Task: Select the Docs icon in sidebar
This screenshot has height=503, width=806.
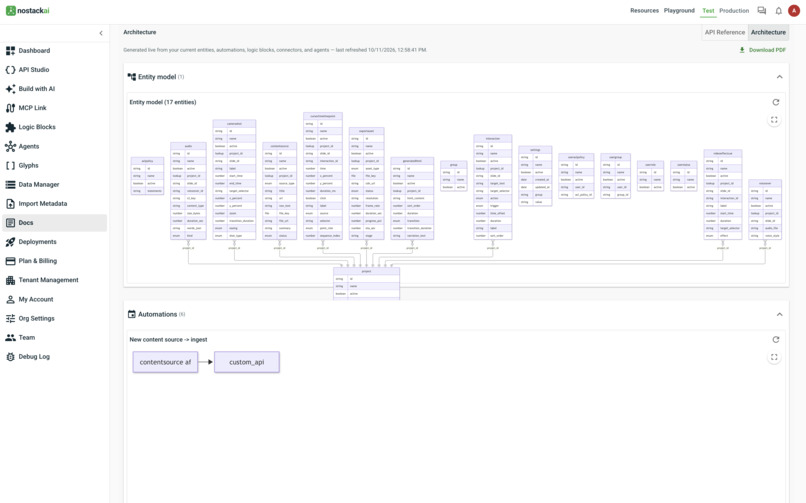Action: tap(10, 222)
